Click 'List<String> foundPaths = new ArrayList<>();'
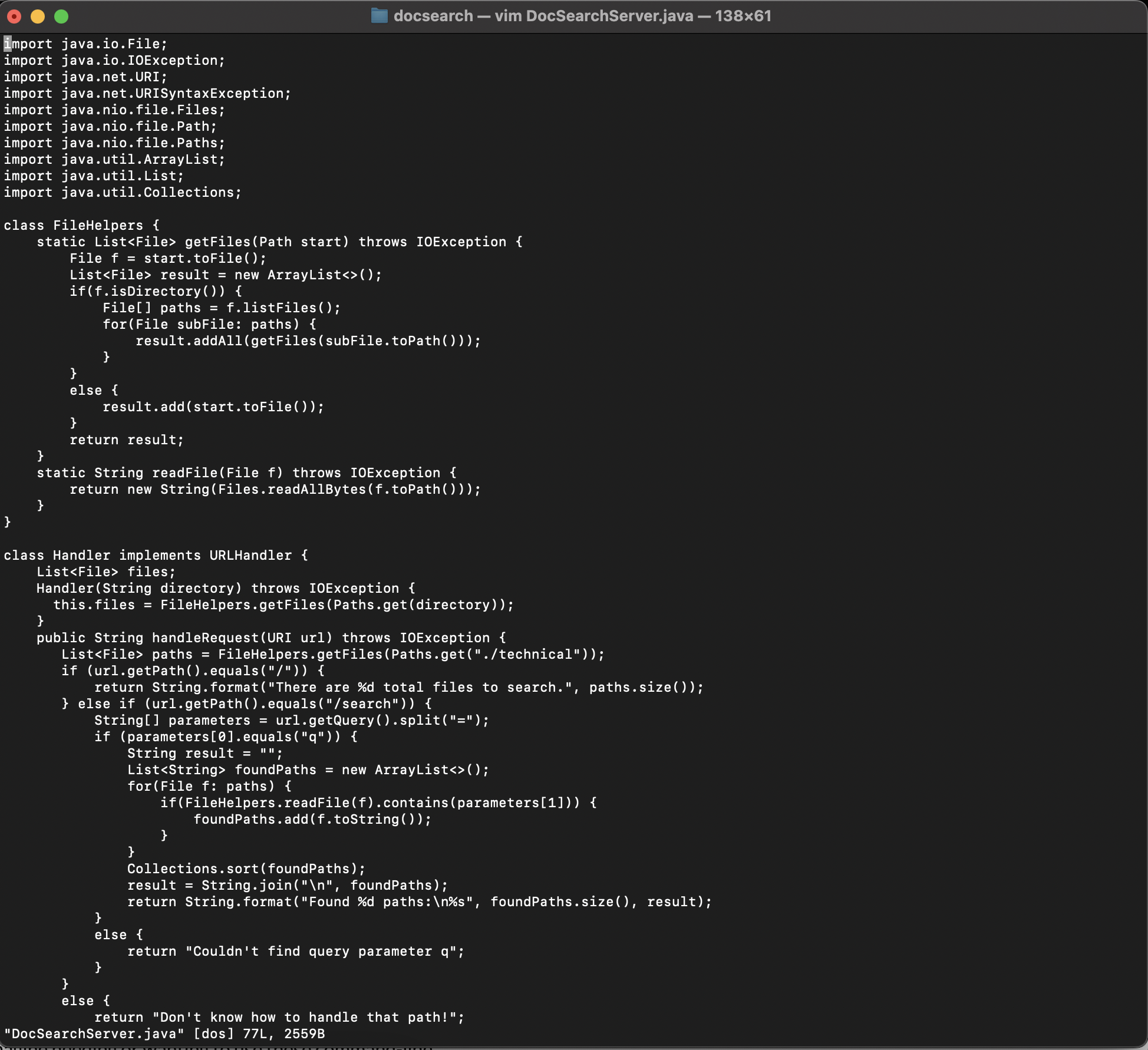1148x1050 pixels. pos(309,770)
